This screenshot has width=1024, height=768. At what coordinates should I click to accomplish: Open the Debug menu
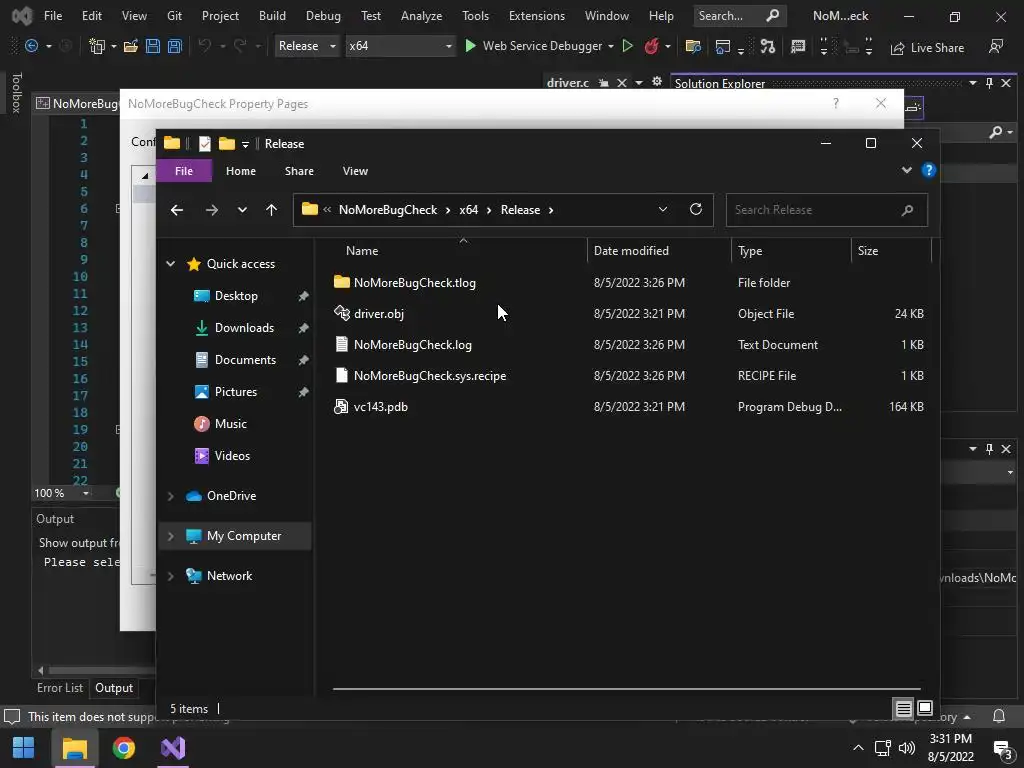coord(323,16)
